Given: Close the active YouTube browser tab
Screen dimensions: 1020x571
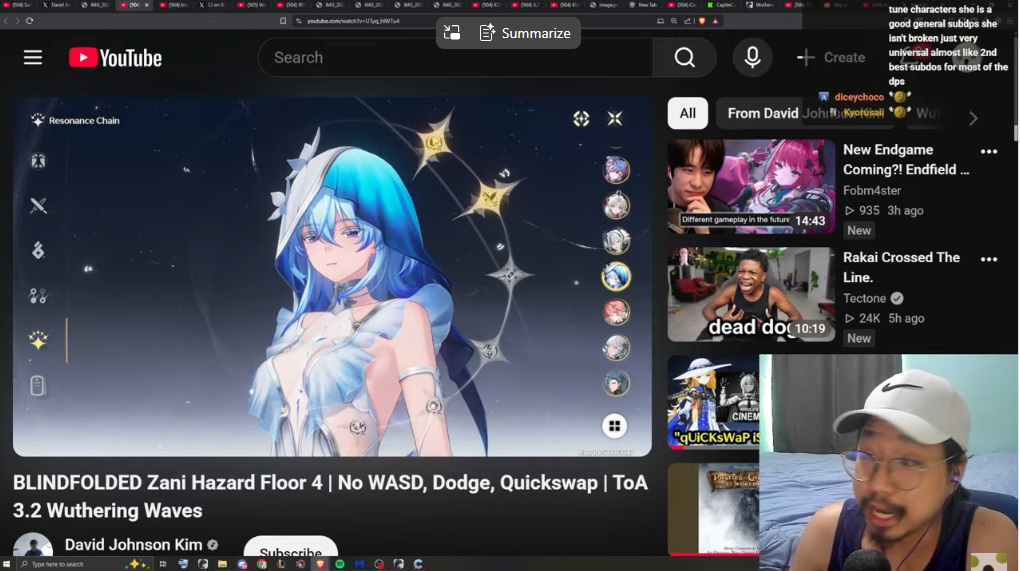Looking at the screenshot, I should point(146,5).
